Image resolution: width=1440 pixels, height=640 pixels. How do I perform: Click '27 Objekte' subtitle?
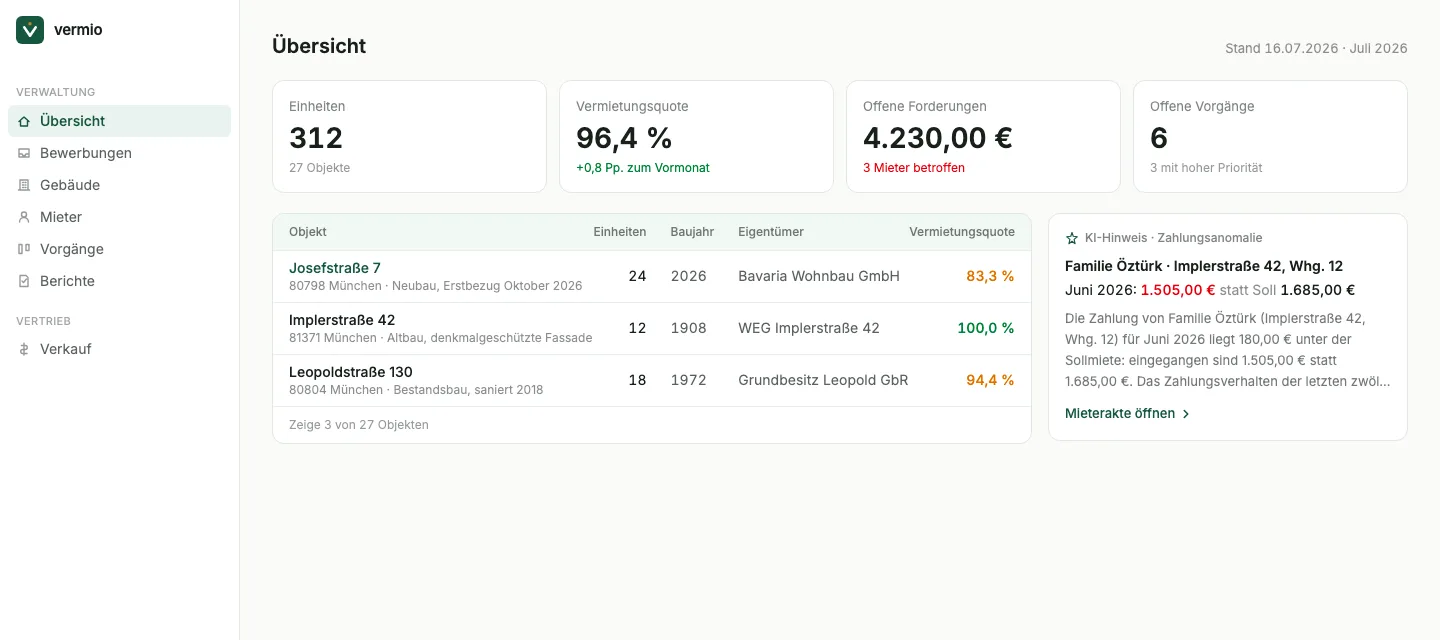[x=320, y=168]
